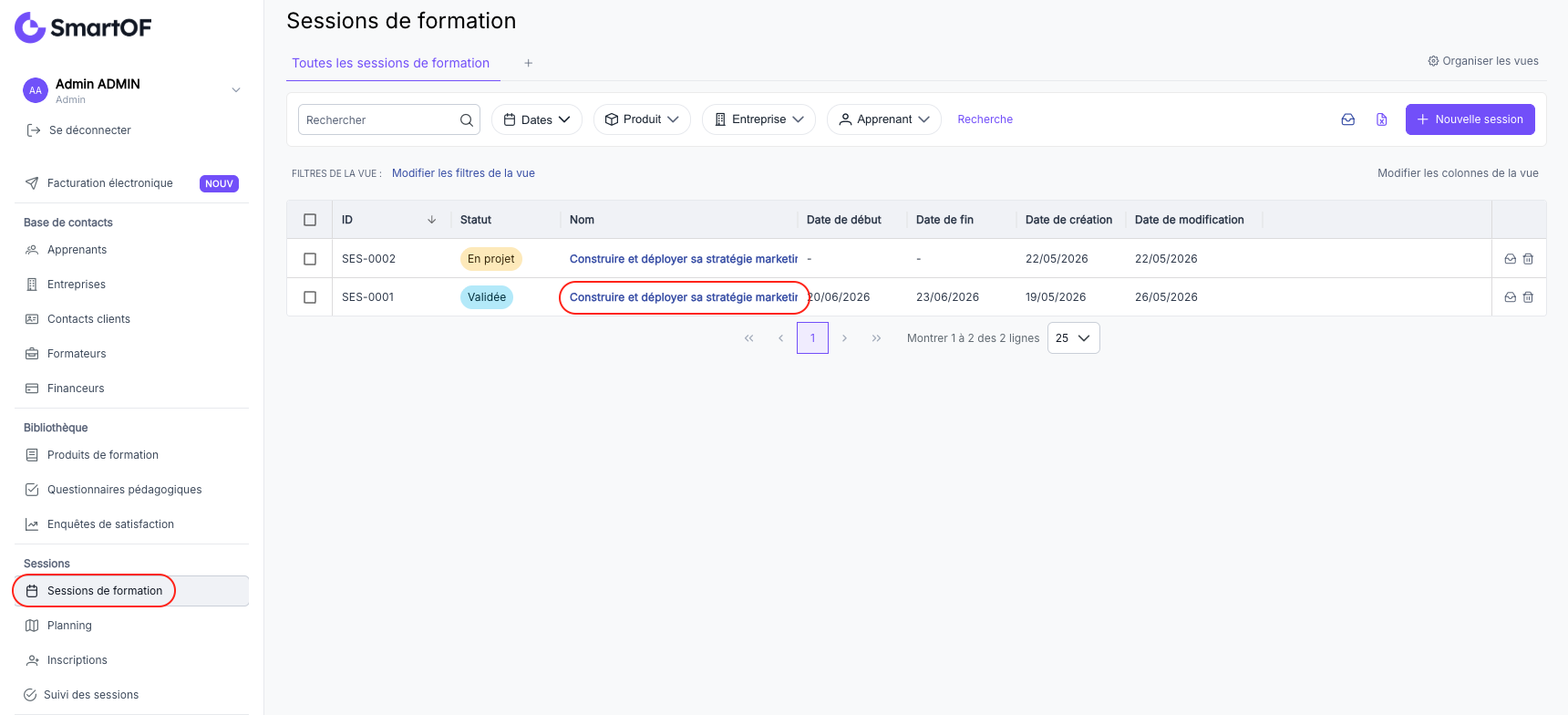
Task: Click mail icon in SES-0002 row
Action: [x=1511, y=259]
